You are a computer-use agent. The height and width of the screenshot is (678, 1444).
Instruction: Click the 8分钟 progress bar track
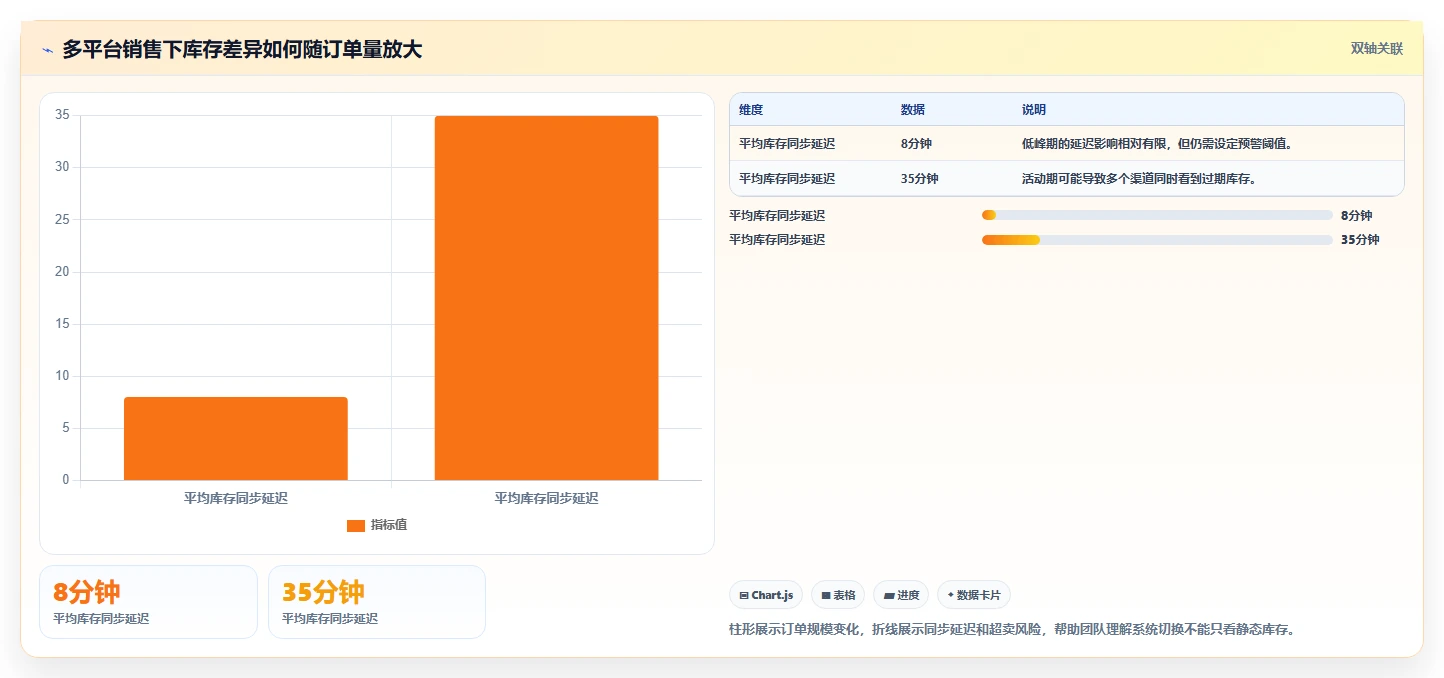1158,215
